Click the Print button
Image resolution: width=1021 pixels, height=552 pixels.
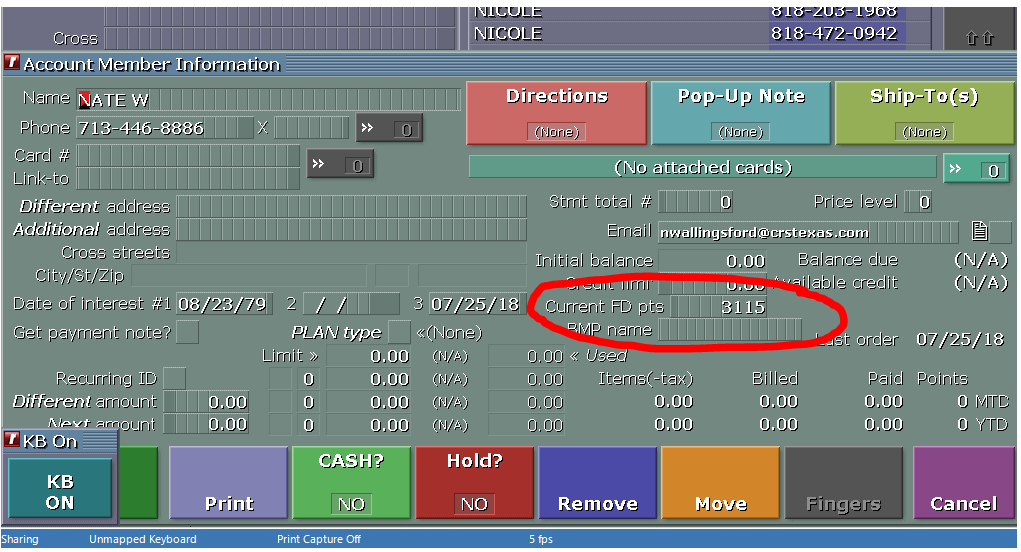pyautogui.click(x=228, y=482)
